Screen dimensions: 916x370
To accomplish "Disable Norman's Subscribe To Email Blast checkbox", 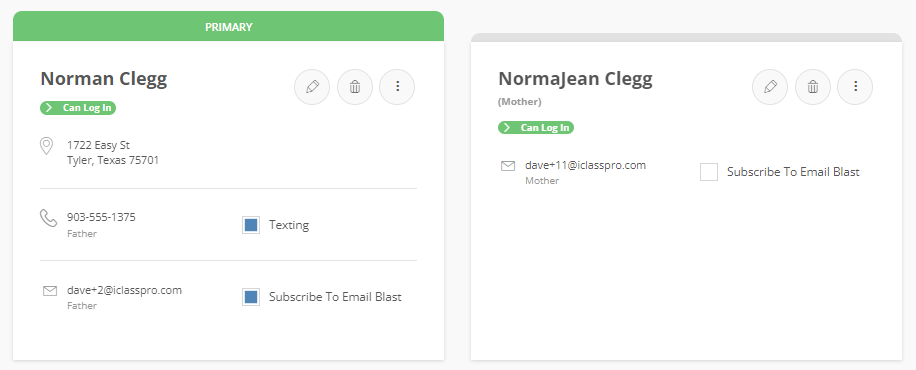I will pyautogui.click(x=251, y=297).
